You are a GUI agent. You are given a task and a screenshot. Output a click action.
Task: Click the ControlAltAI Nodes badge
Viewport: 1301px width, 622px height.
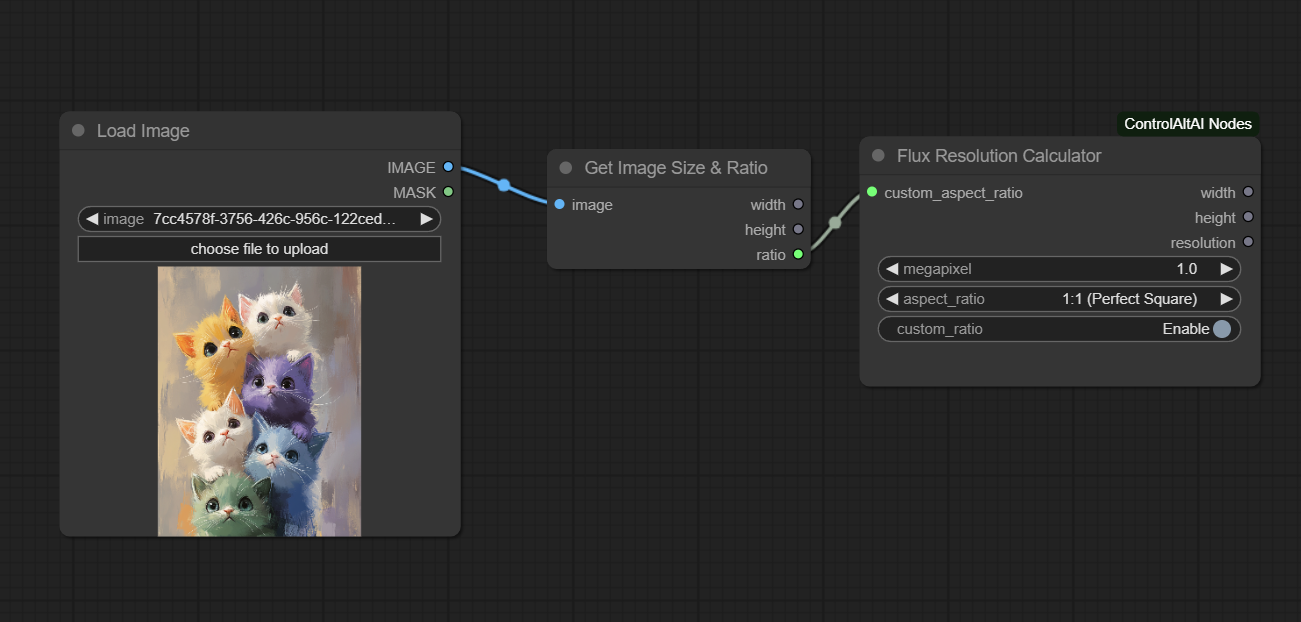pyautogui.click(x=1188, y=124)
